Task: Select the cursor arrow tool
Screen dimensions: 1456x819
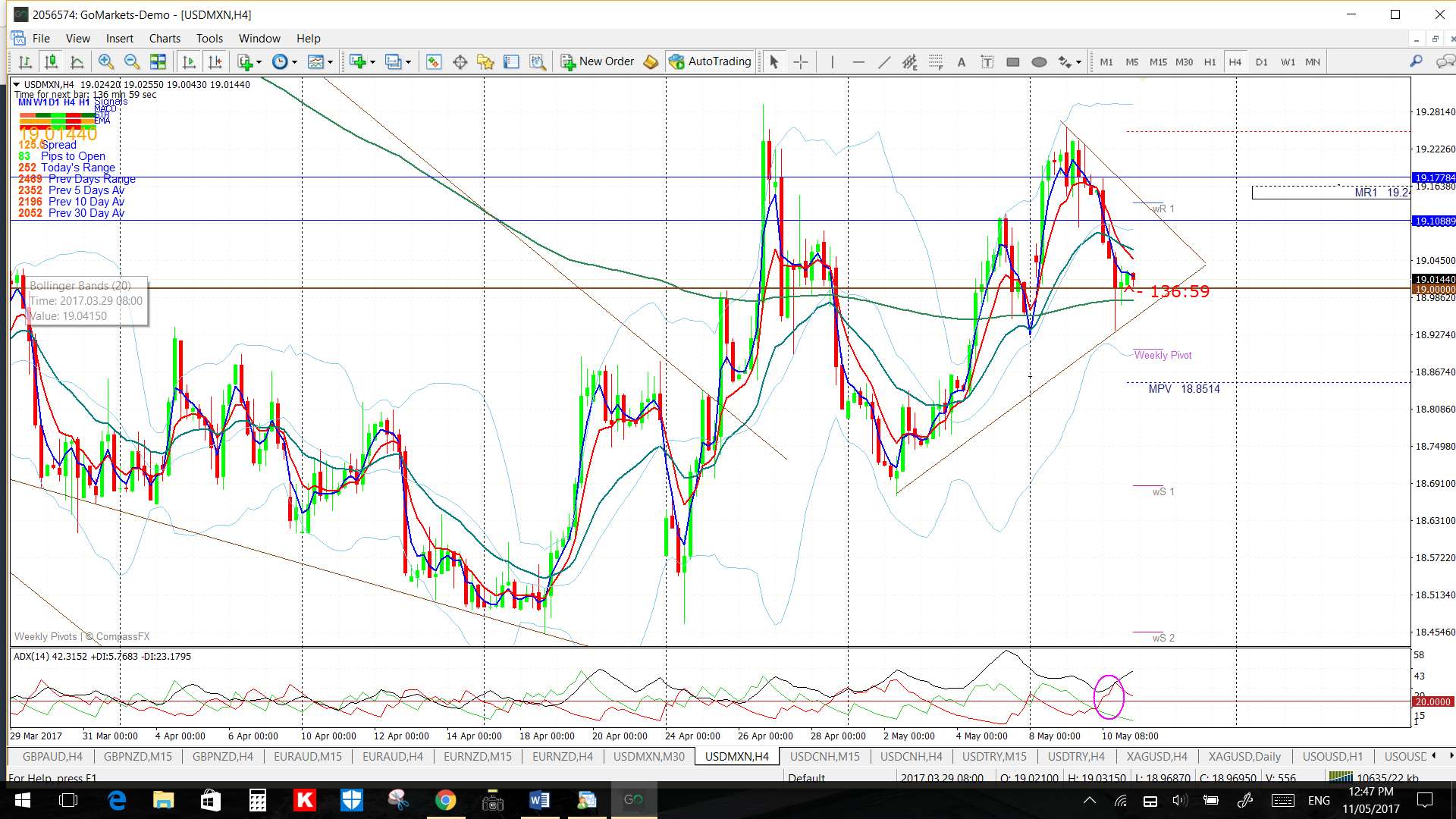Action: 773,62
